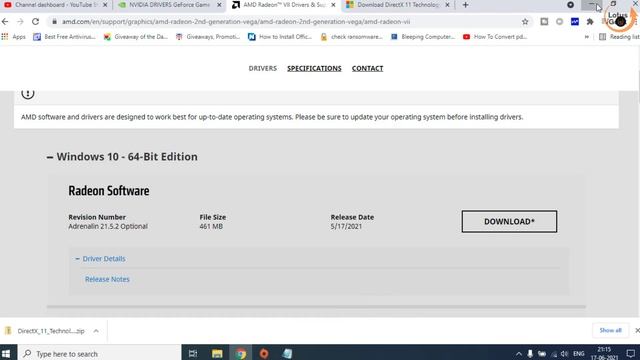Show hidden system tray icons
The image size is (640, 360).
pyautogui.click(x=518, y=354)
